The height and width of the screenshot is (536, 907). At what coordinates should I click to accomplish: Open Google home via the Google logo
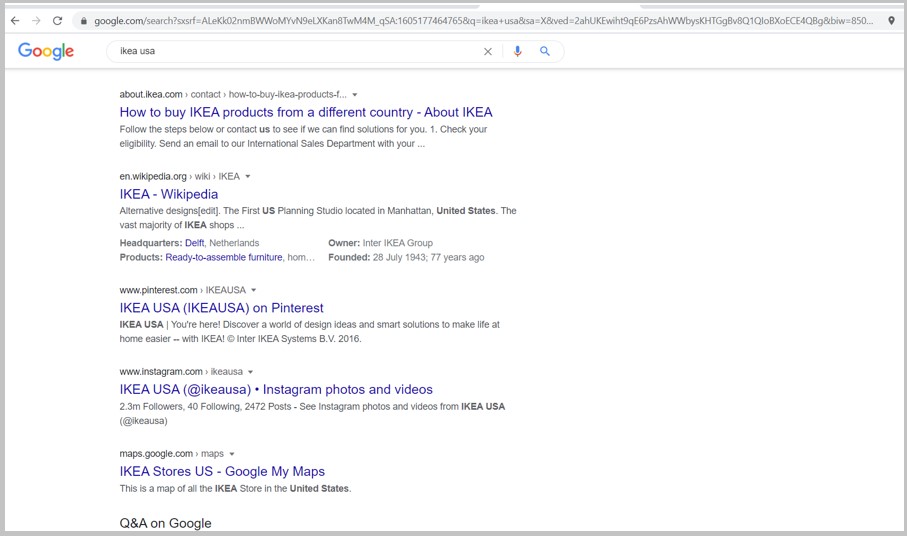[46, 51]
